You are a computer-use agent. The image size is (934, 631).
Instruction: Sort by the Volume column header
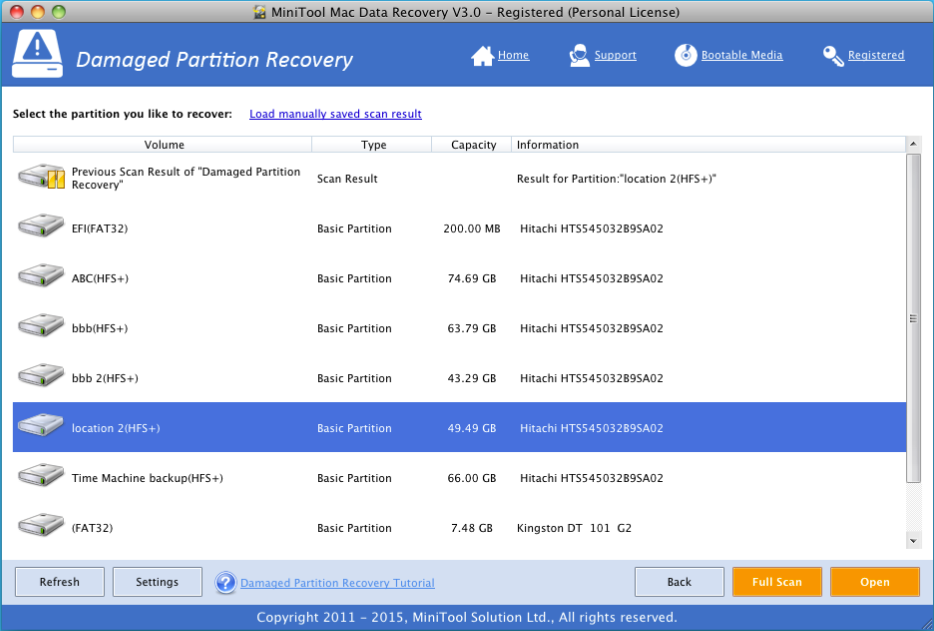coord(163,145)
